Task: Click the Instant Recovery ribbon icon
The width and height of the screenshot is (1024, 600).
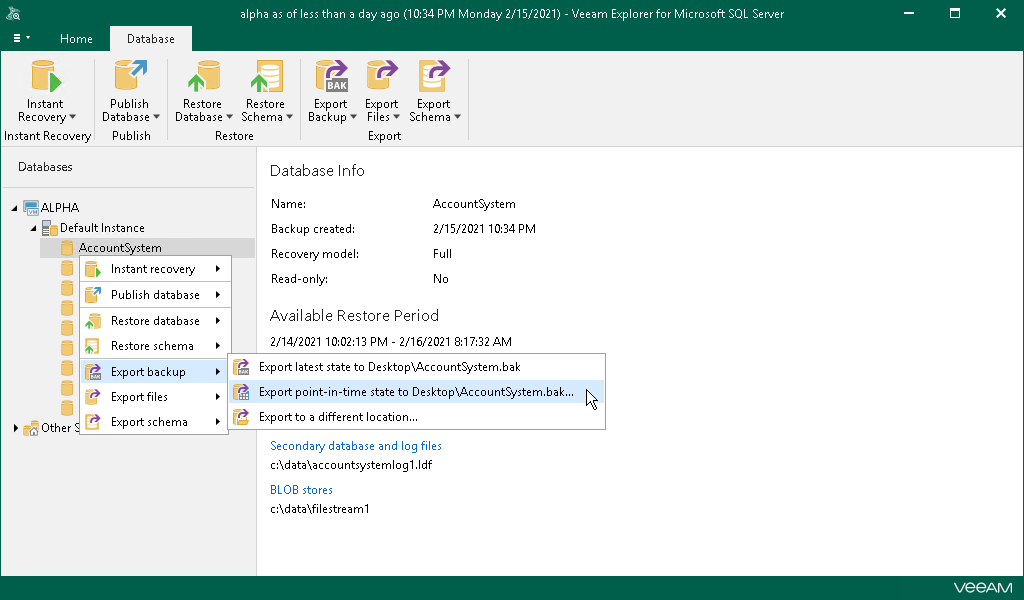Action: click(x=46, y=76)
